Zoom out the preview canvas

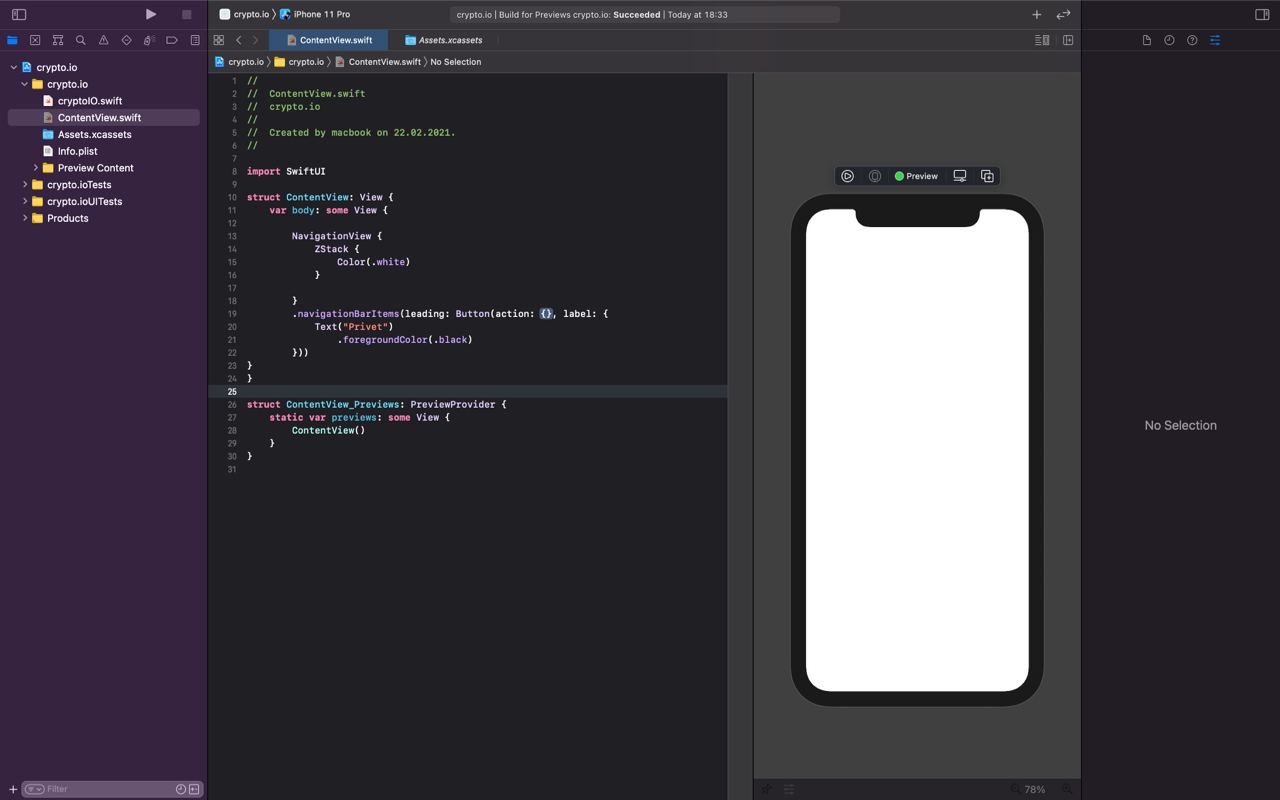click(1015, 789)
